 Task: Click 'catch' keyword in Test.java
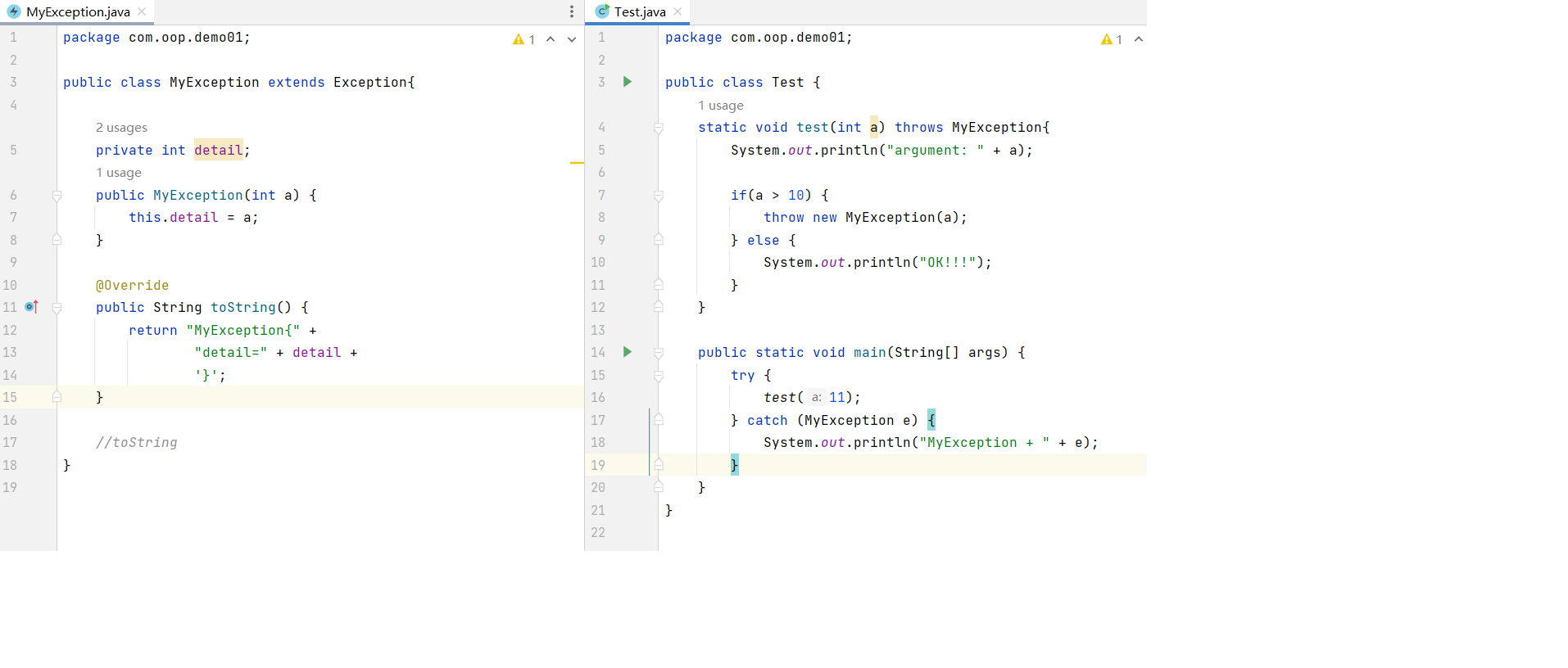767,420
